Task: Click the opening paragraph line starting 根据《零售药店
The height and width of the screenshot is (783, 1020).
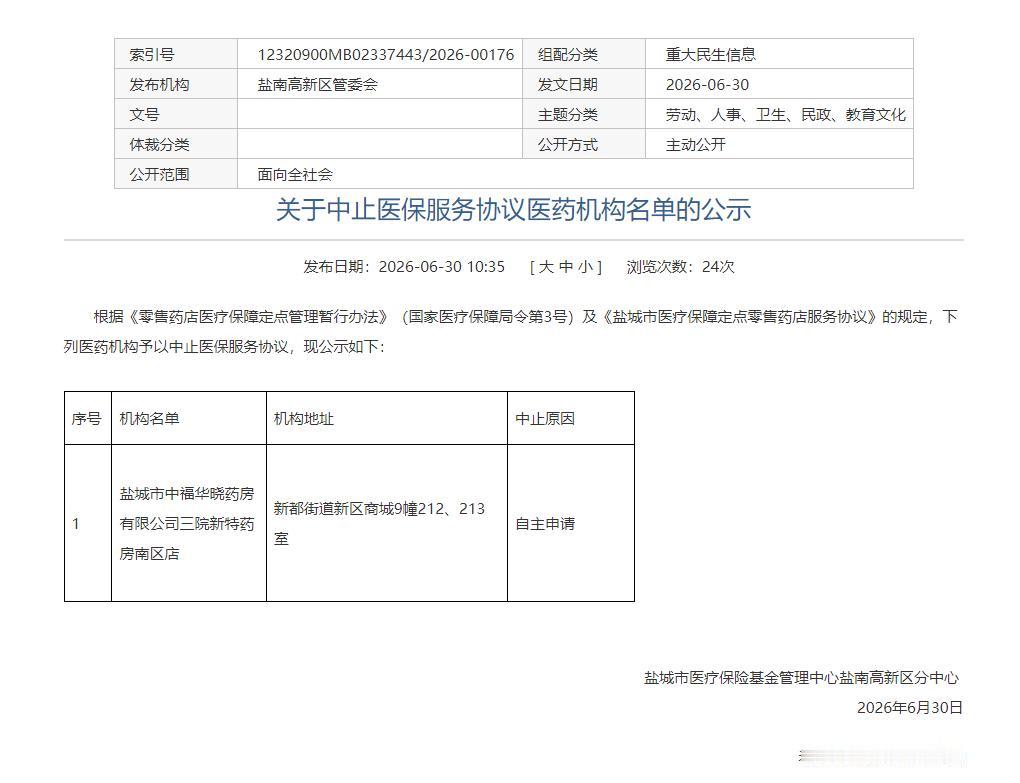Action: (x=526, y=317)
